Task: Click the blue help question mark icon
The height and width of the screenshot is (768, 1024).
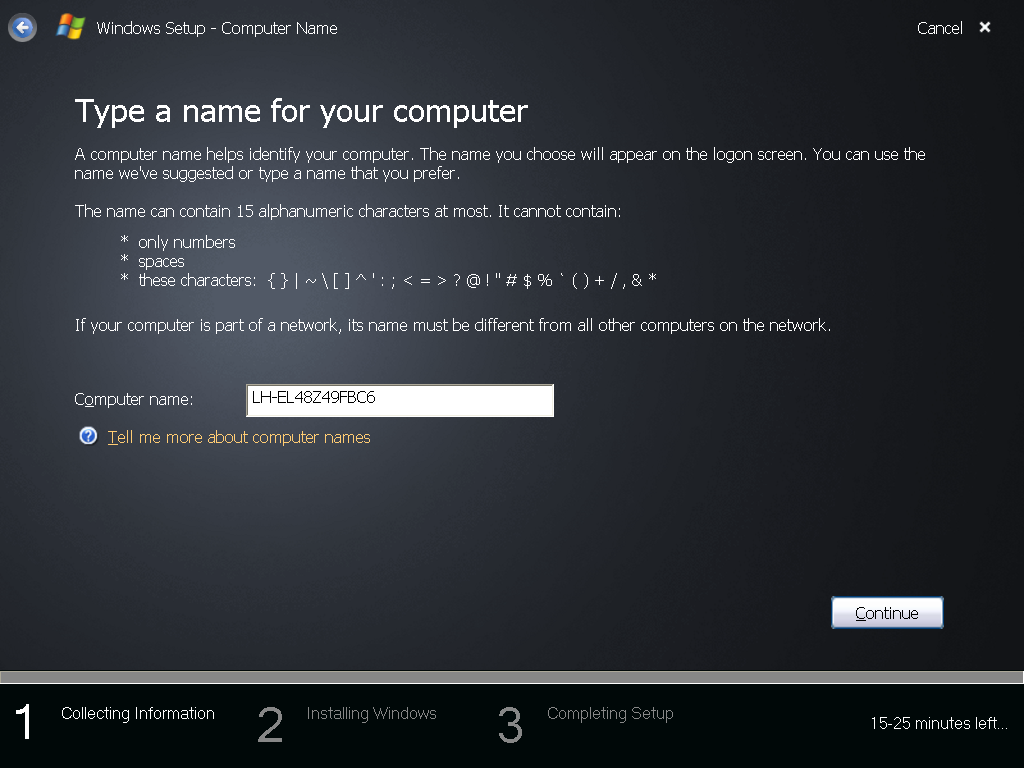Action: [x=88, y=436]
